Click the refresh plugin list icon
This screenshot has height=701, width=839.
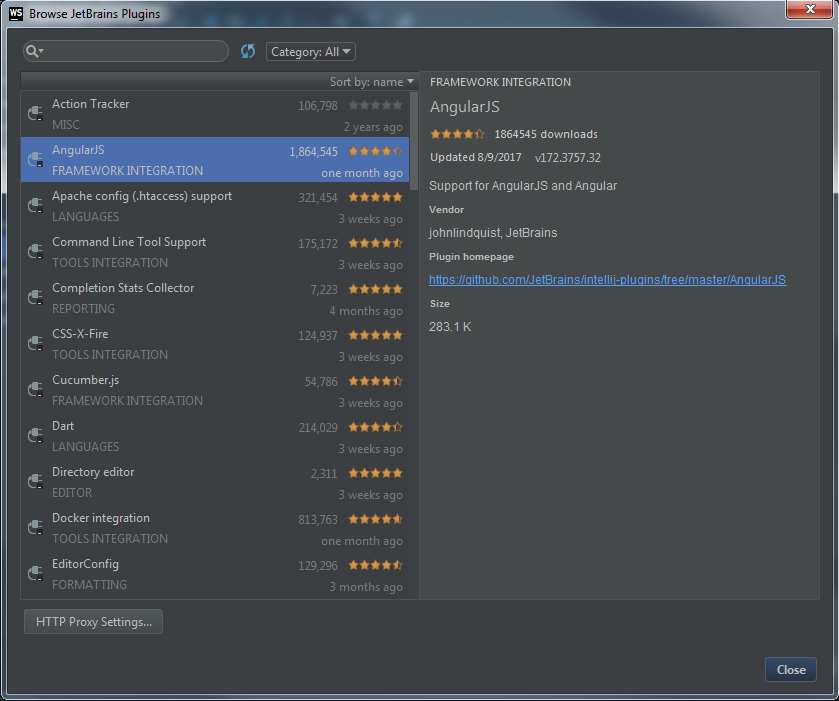(x=248, y=52)
